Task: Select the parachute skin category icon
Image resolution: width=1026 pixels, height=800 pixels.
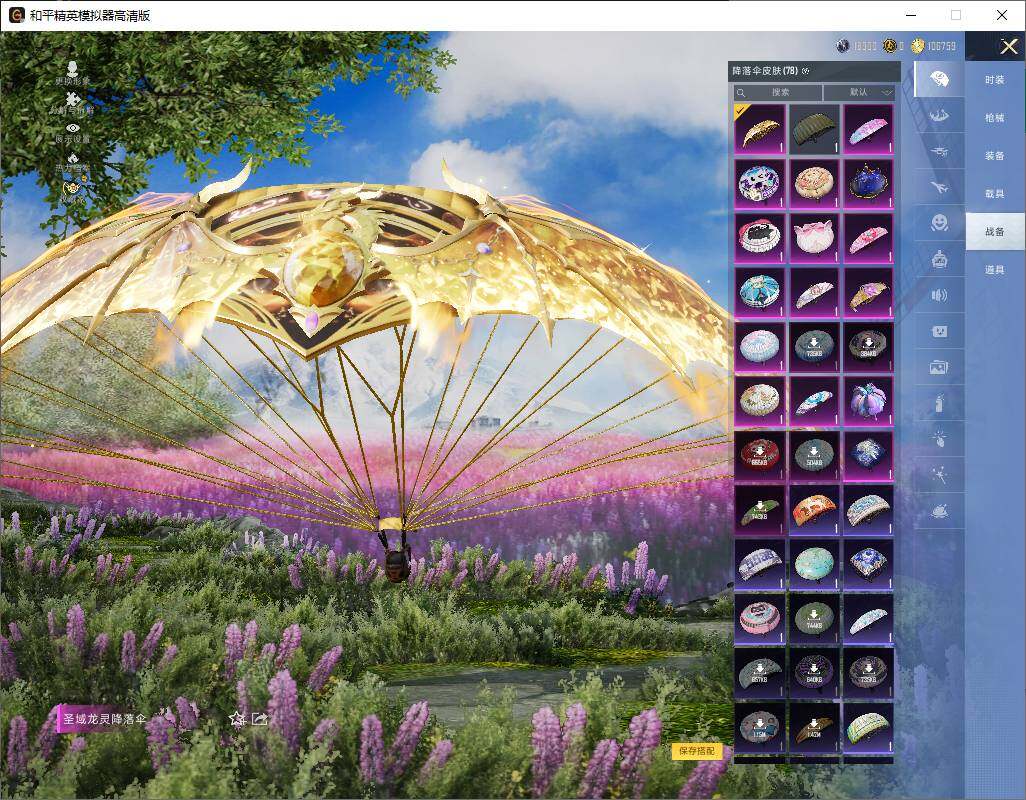Action: point(939,79)
